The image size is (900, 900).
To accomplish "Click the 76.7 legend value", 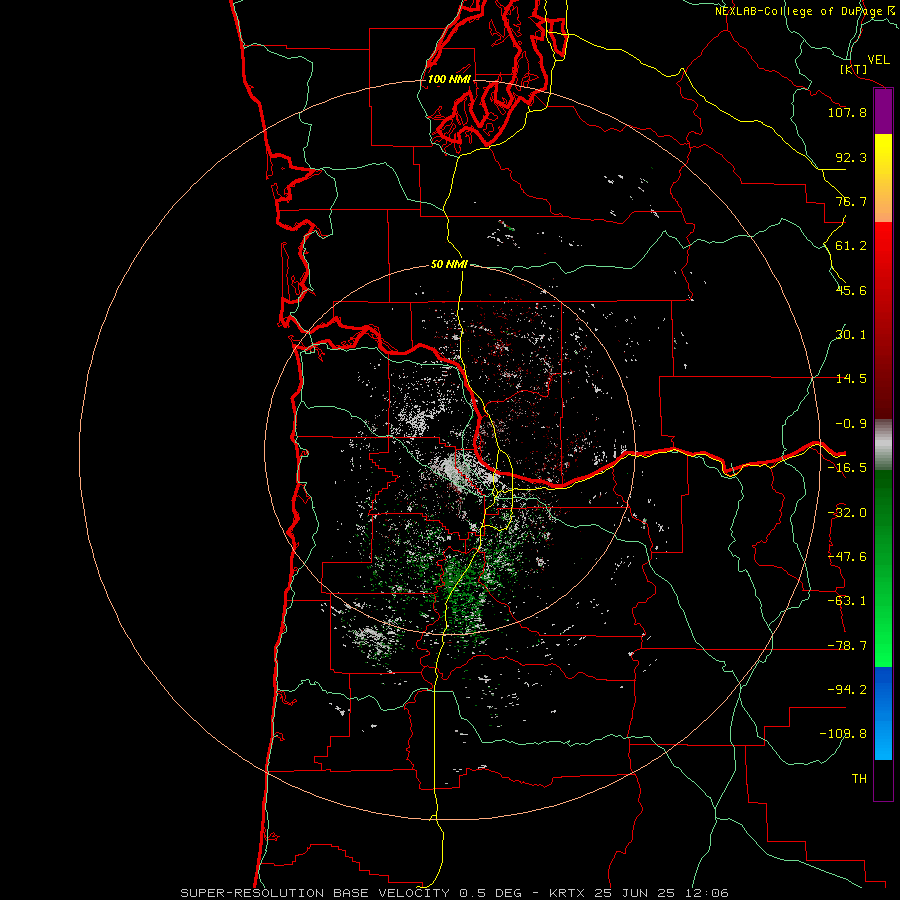I will tap(851, 201).
